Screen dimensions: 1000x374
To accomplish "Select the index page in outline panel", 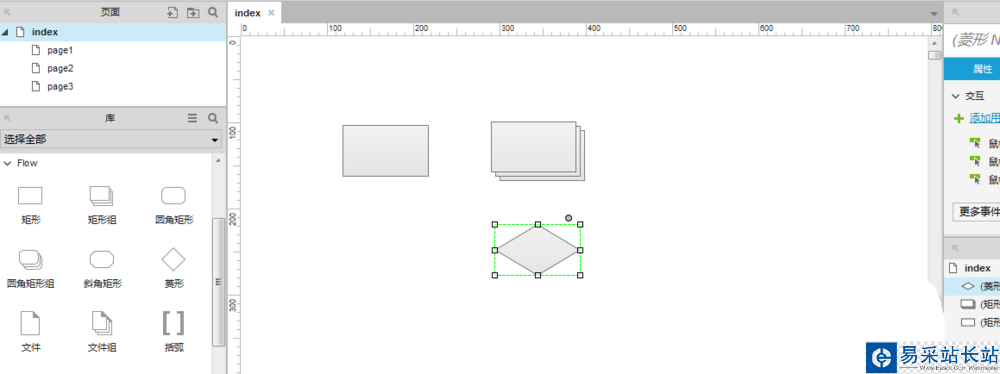I will tap(972, 268).
